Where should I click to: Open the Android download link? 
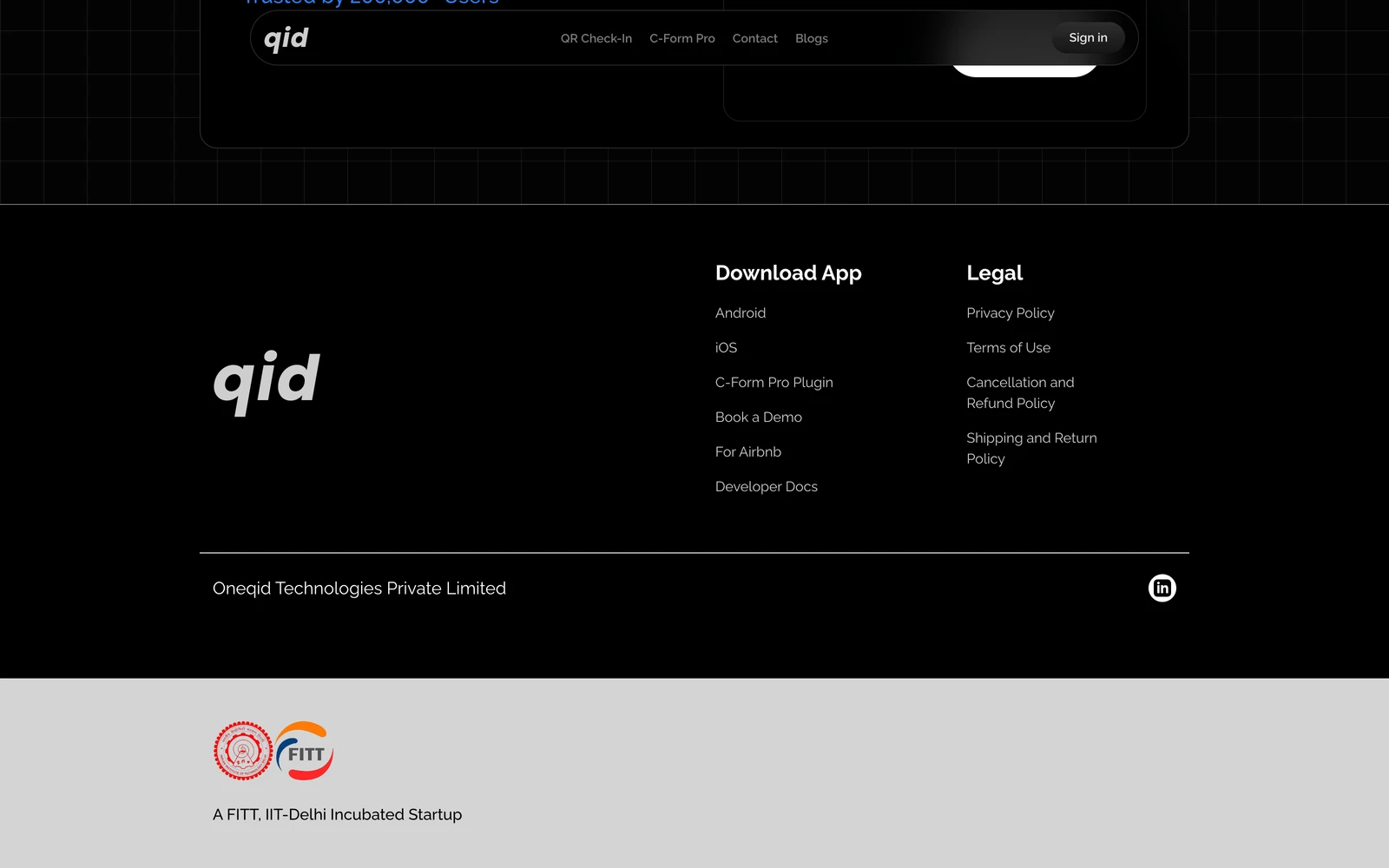741,312
